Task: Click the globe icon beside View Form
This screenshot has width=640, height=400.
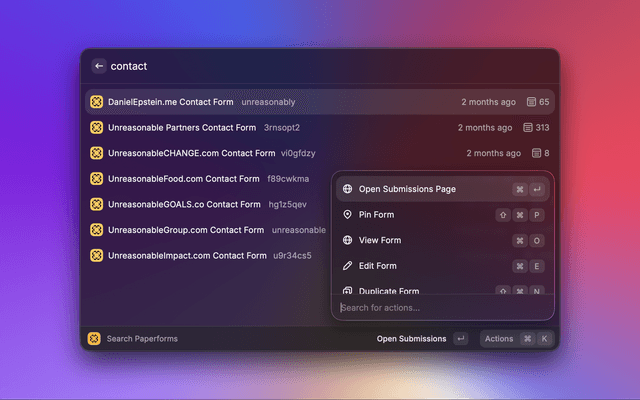Action: coord(347,240)
